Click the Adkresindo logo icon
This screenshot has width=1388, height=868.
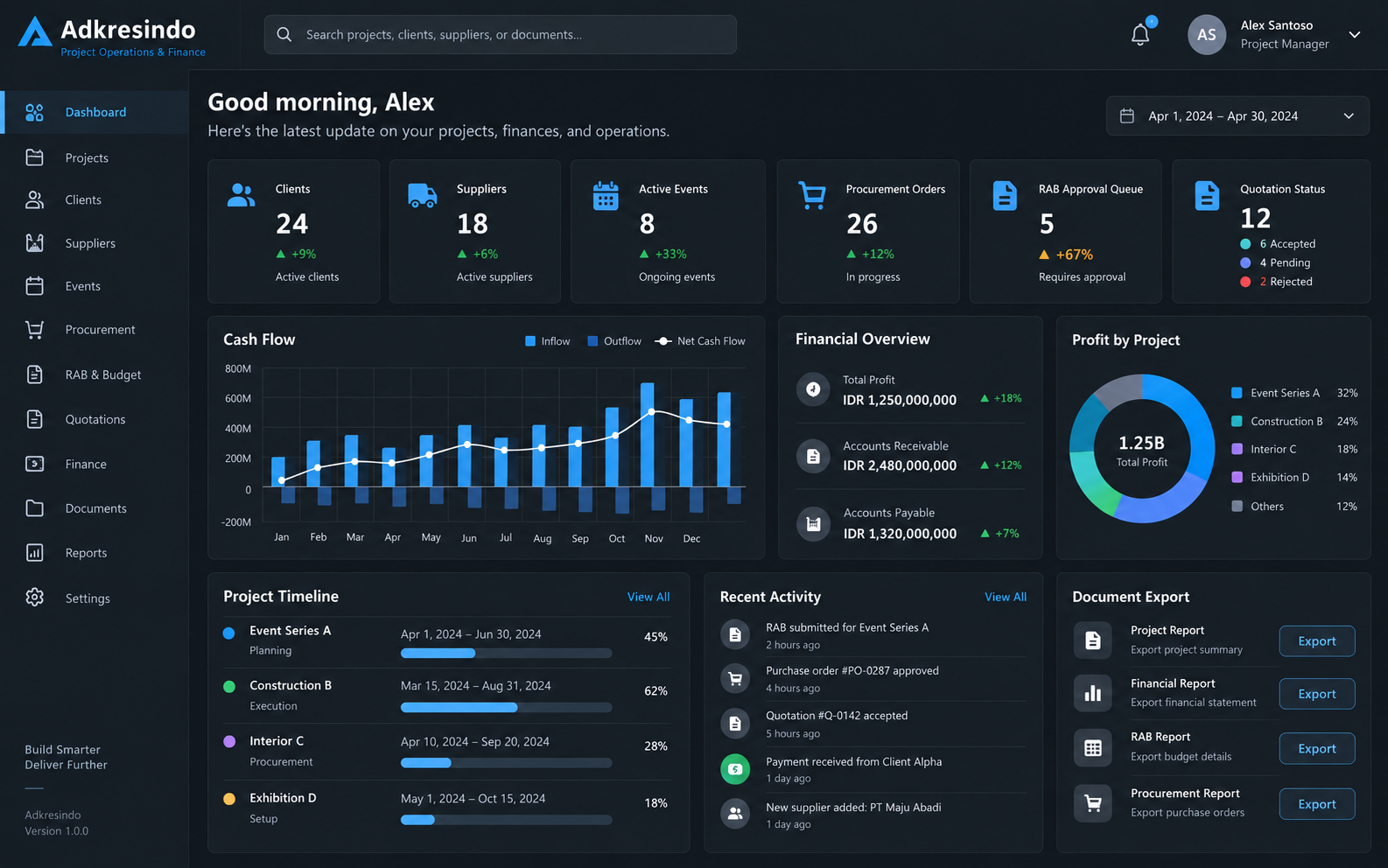tap(35, 32)
